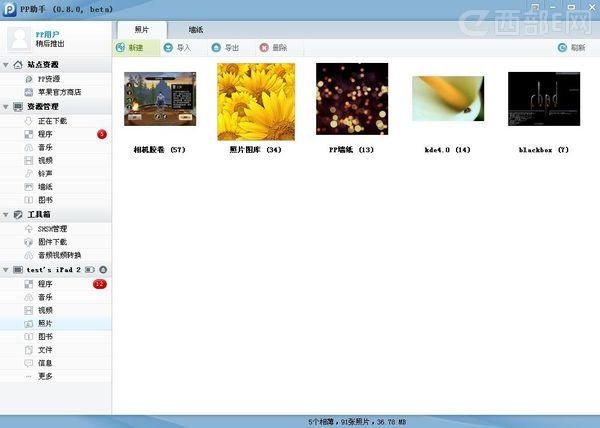The height and width of the screenshot is (428, 600).
Task: Click the eject icon beside test's iPad 2
Action: point(103,270)
